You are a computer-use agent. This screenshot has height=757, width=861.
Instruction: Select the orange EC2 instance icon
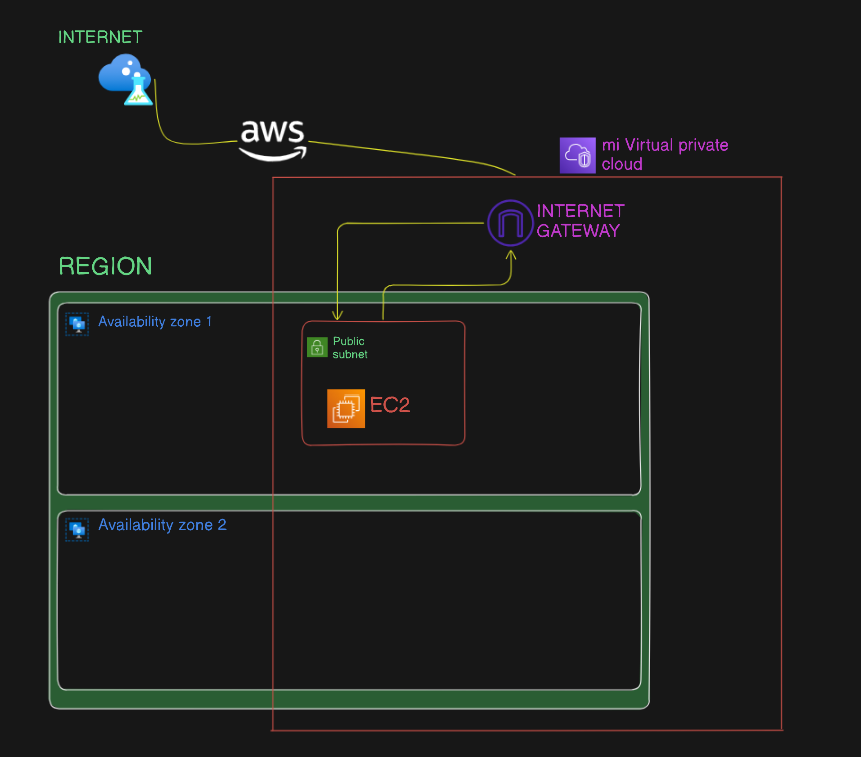346,408
